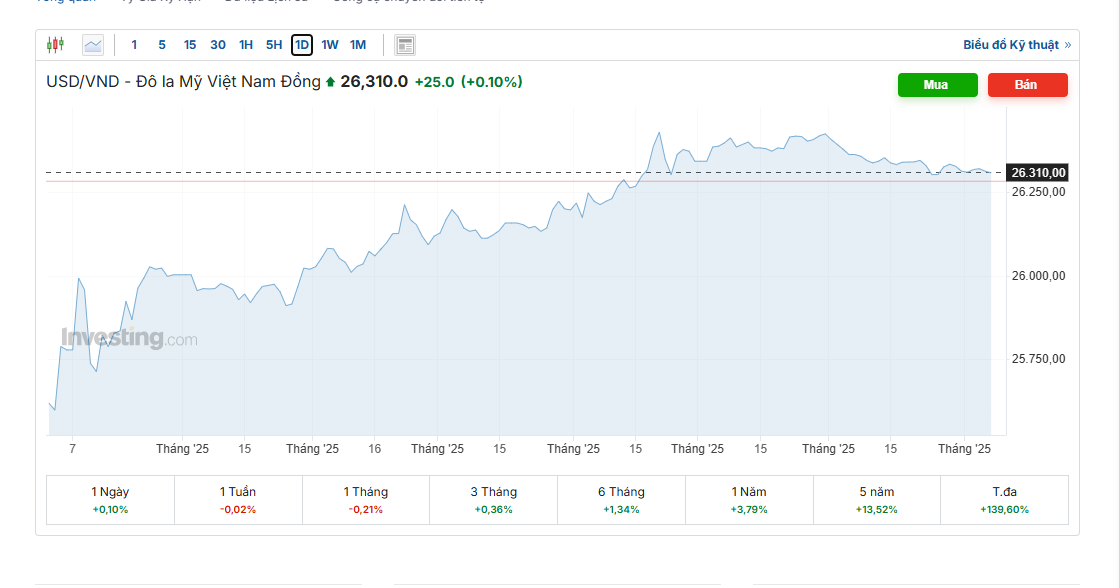The height and width of the screenshot is (588, 1119).
Task: Select the 1 Năm range tab
Action: click(749, 499)
